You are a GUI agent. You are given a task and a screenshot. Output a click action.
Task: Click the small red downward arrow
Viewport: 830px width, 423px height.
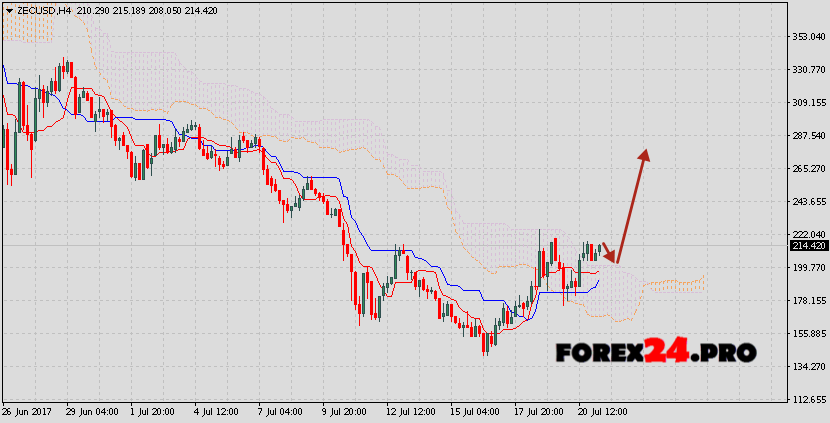tap(608, 253)
